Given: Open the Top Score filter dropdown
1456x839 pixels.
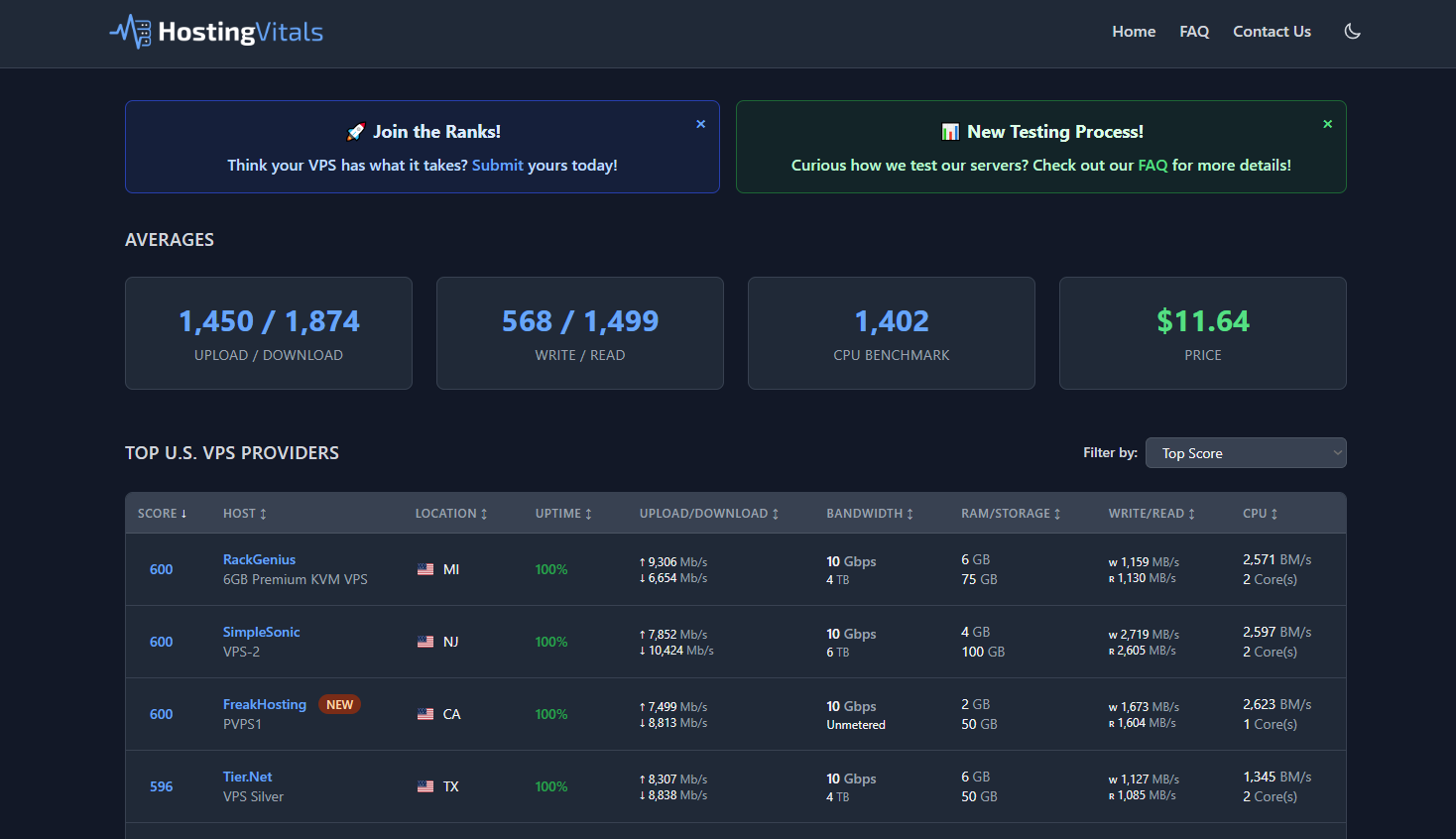Looking at the screenshot, I should point(1246,453).
